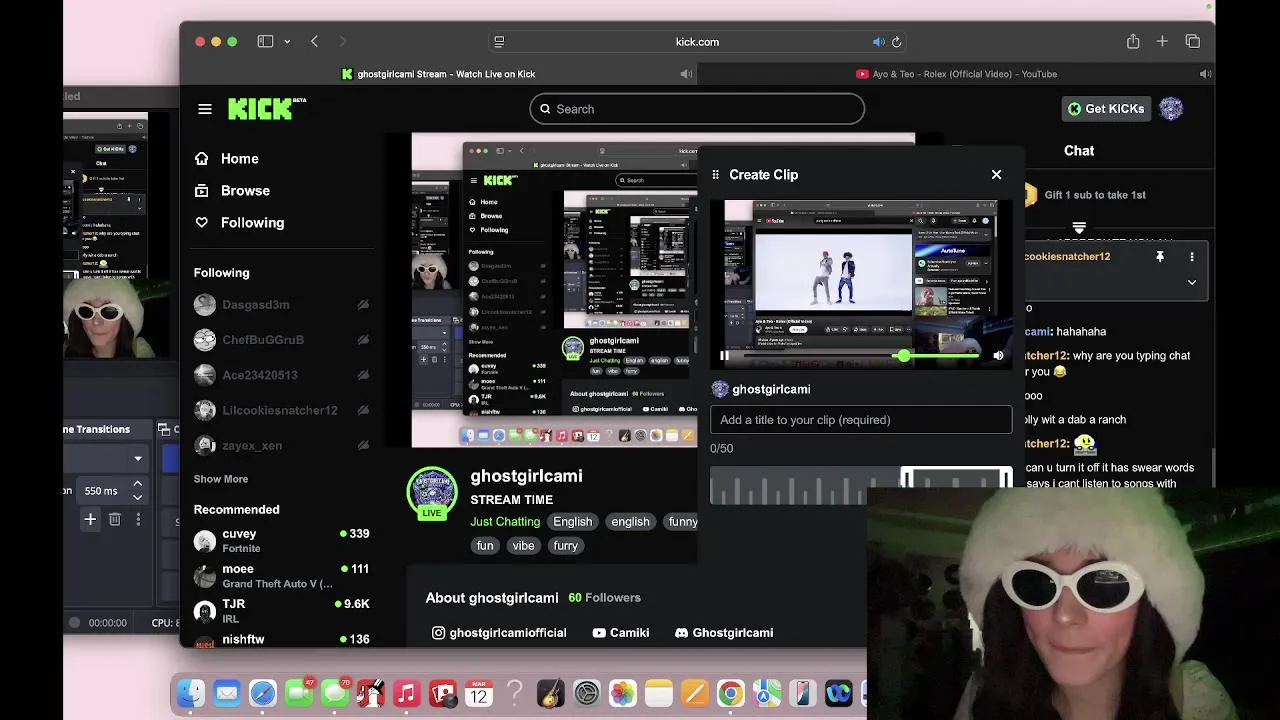Expand the pinned message chevron
Viewport: 1280px width, 720px height.
click(1192, 282)
